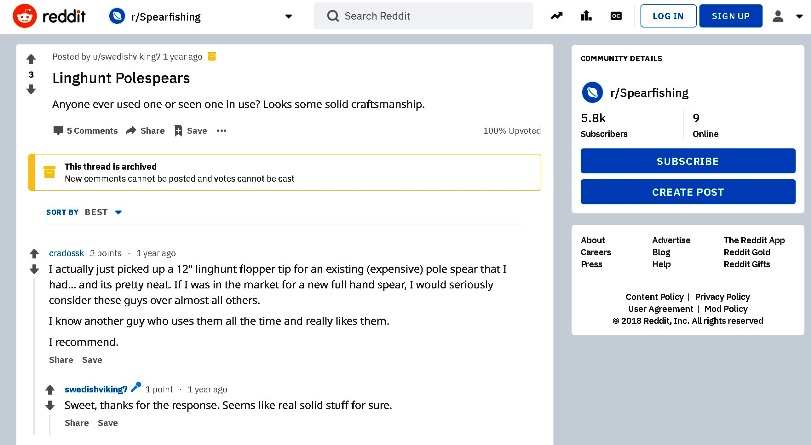
Task: Click the Reddit logo home icon
Action: [25, 16]
